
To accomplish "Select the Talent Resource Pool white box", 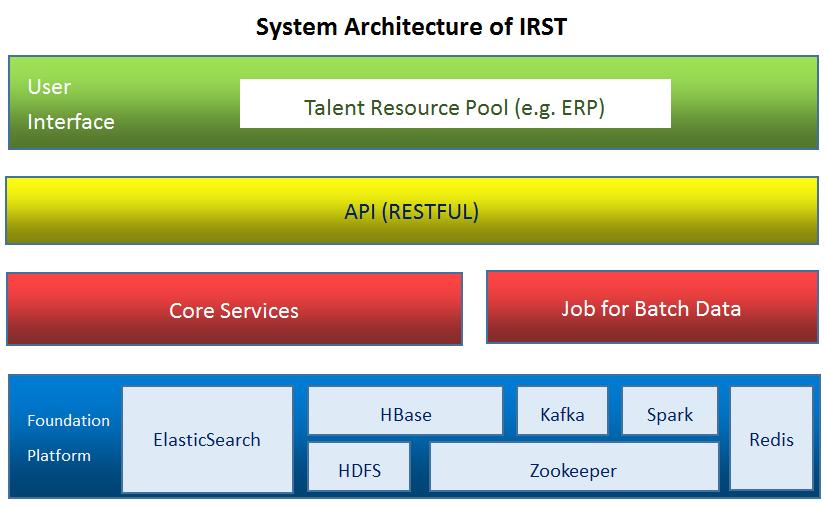I will [x=455, y=104].
